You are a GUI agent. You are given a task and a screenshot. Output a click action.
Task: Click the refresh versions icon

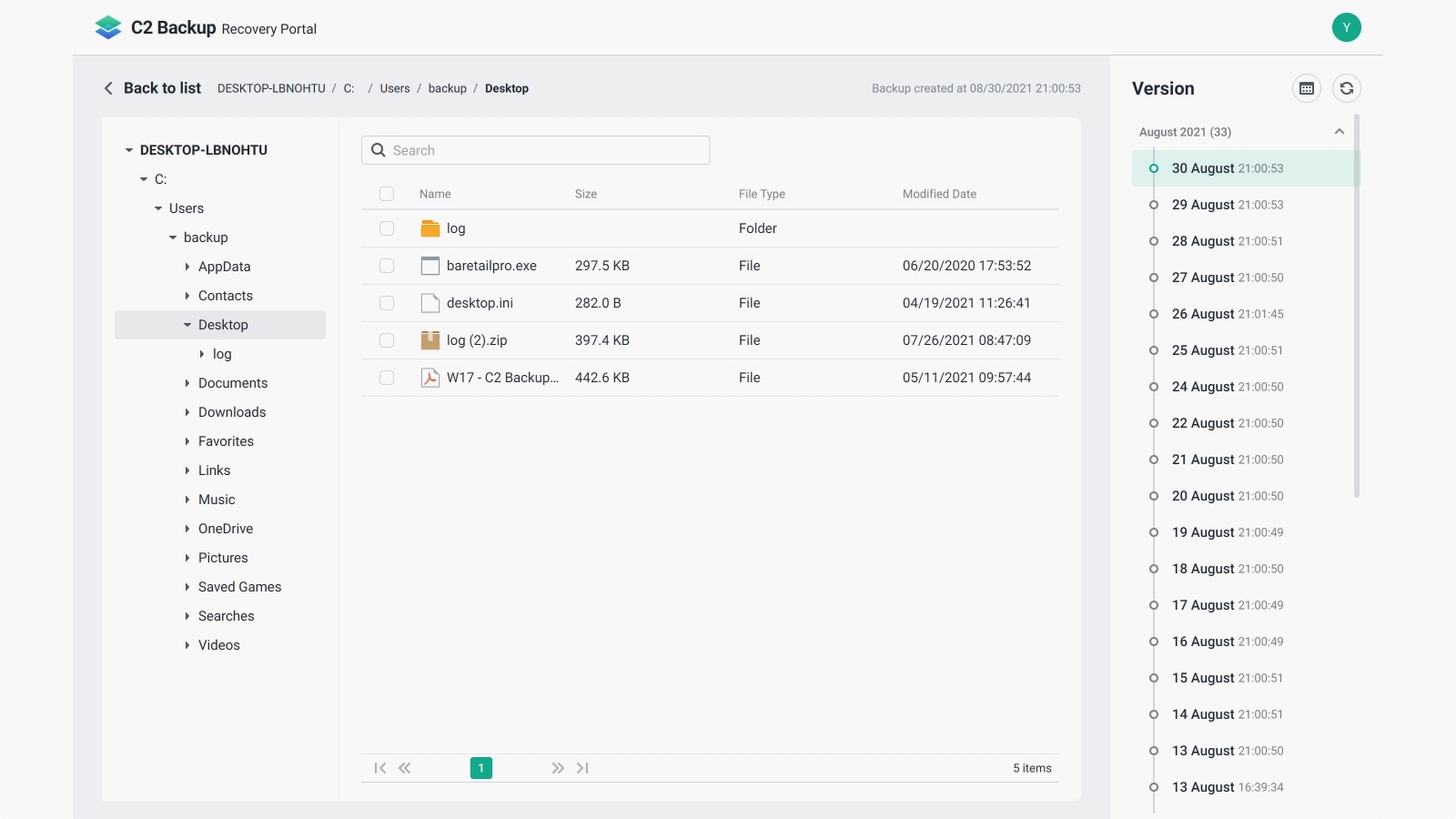tap(1347, 88)
